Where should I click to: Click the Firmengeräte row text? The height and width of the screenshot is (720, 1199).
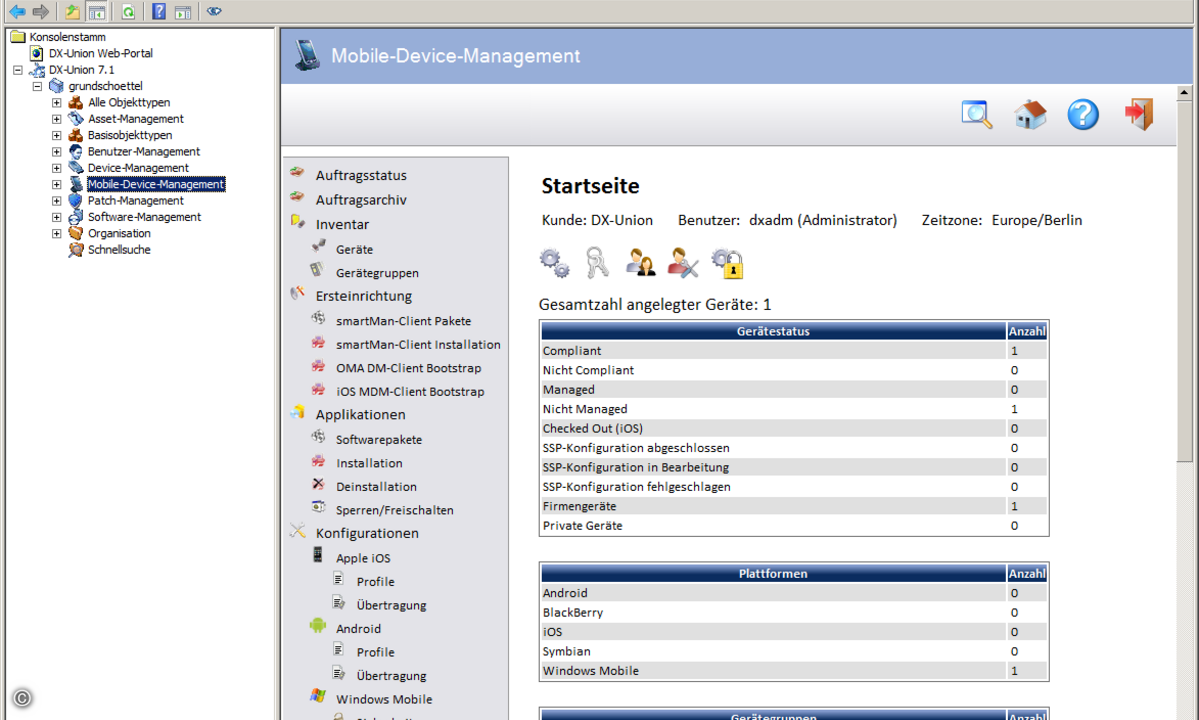tap(579, 506)
